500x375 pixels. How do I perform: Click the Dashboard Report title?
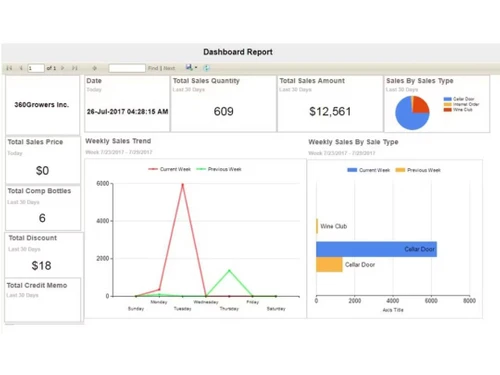(238, 52)
